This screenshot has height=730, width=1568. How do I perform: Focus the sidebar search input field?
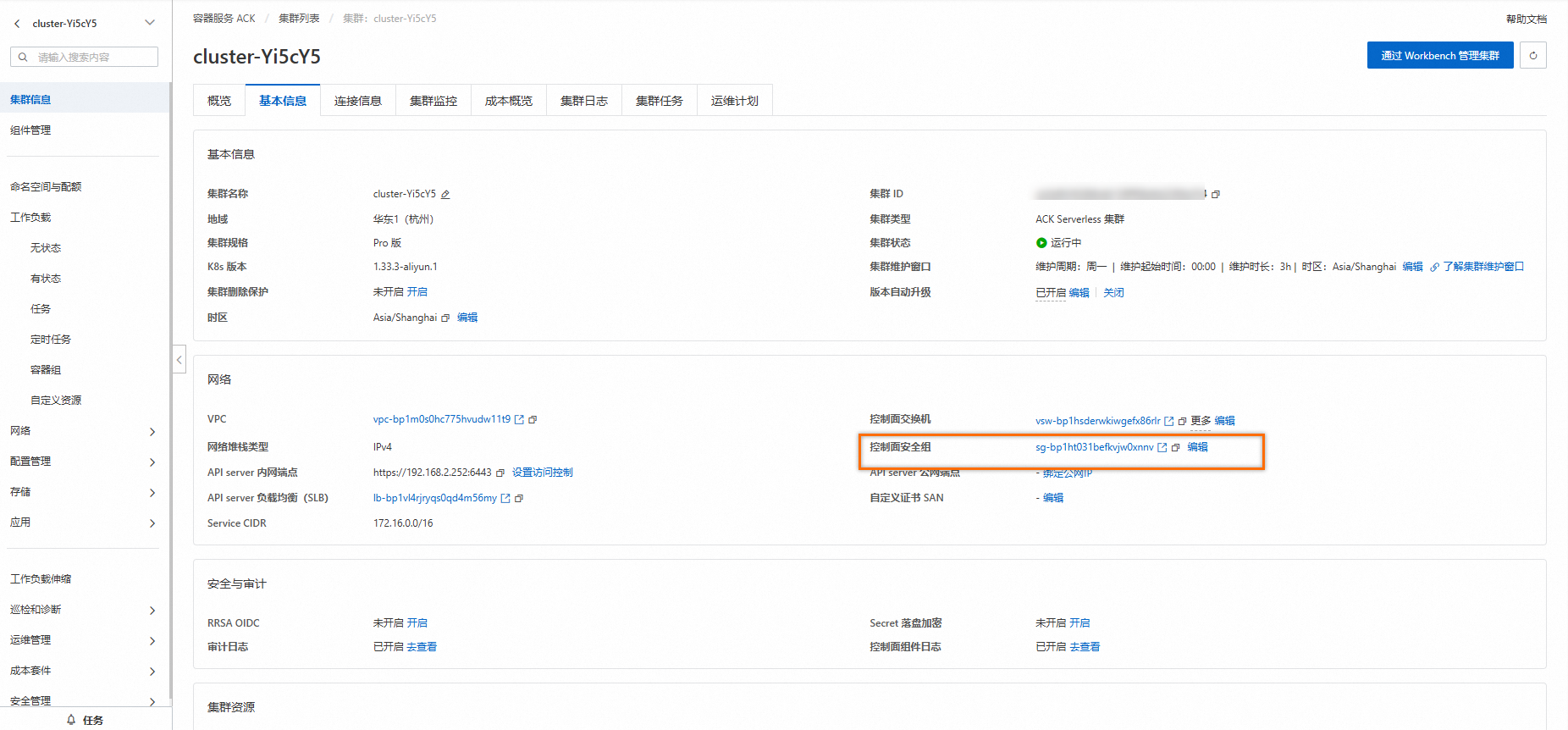84,57
